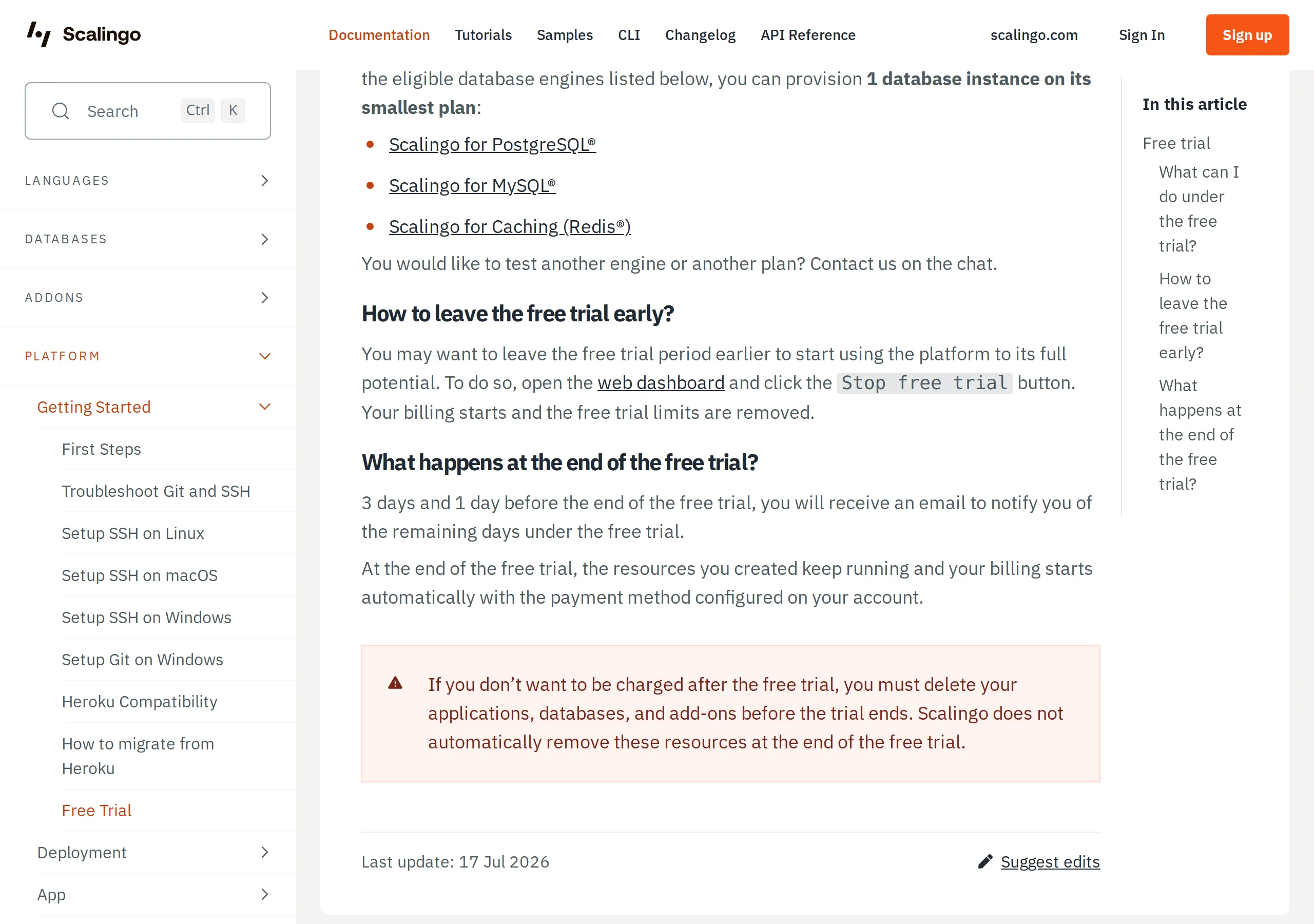Jump to Free trial in article outline
1314x924 pixels.
[1176, 143]
